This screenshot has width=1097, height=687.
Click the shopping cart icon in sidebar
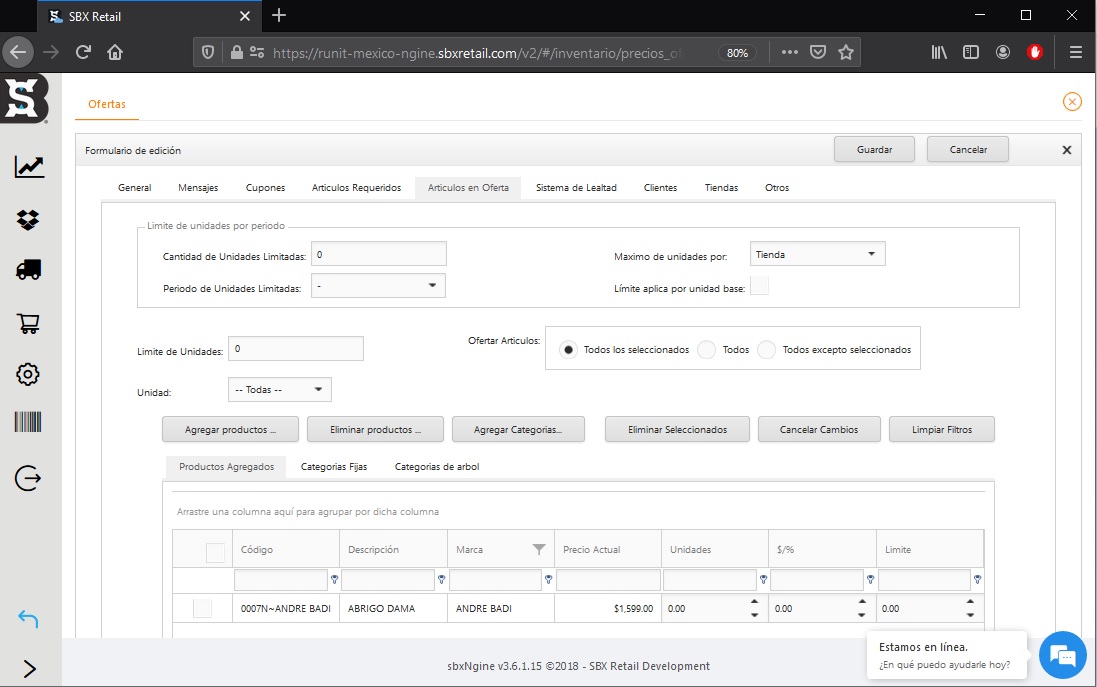29,323
